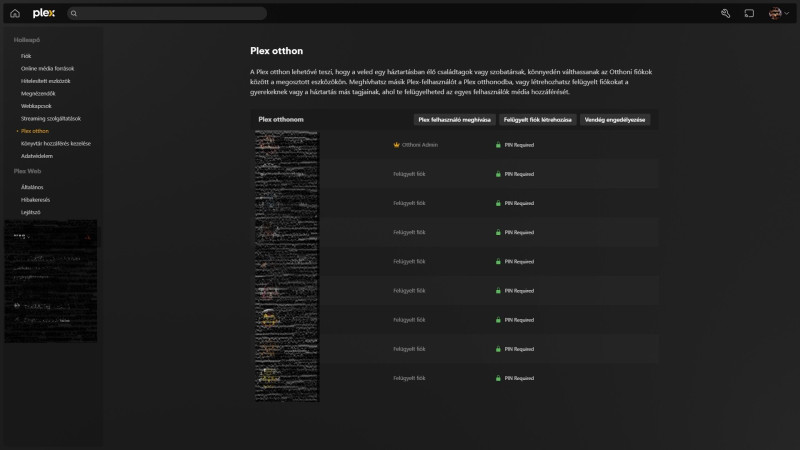Click Vendég engedélyezése button
The image size is (800, 450).
(615, 120)
